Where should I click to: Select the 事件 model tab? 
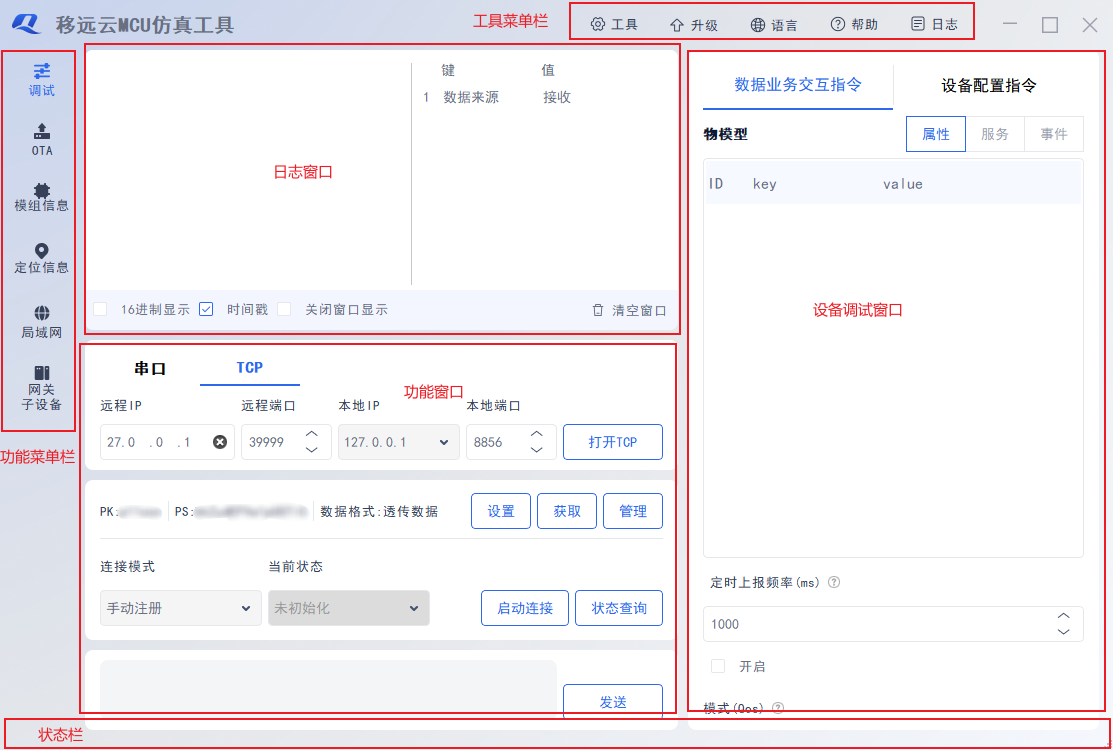[x=1054, y=134]
